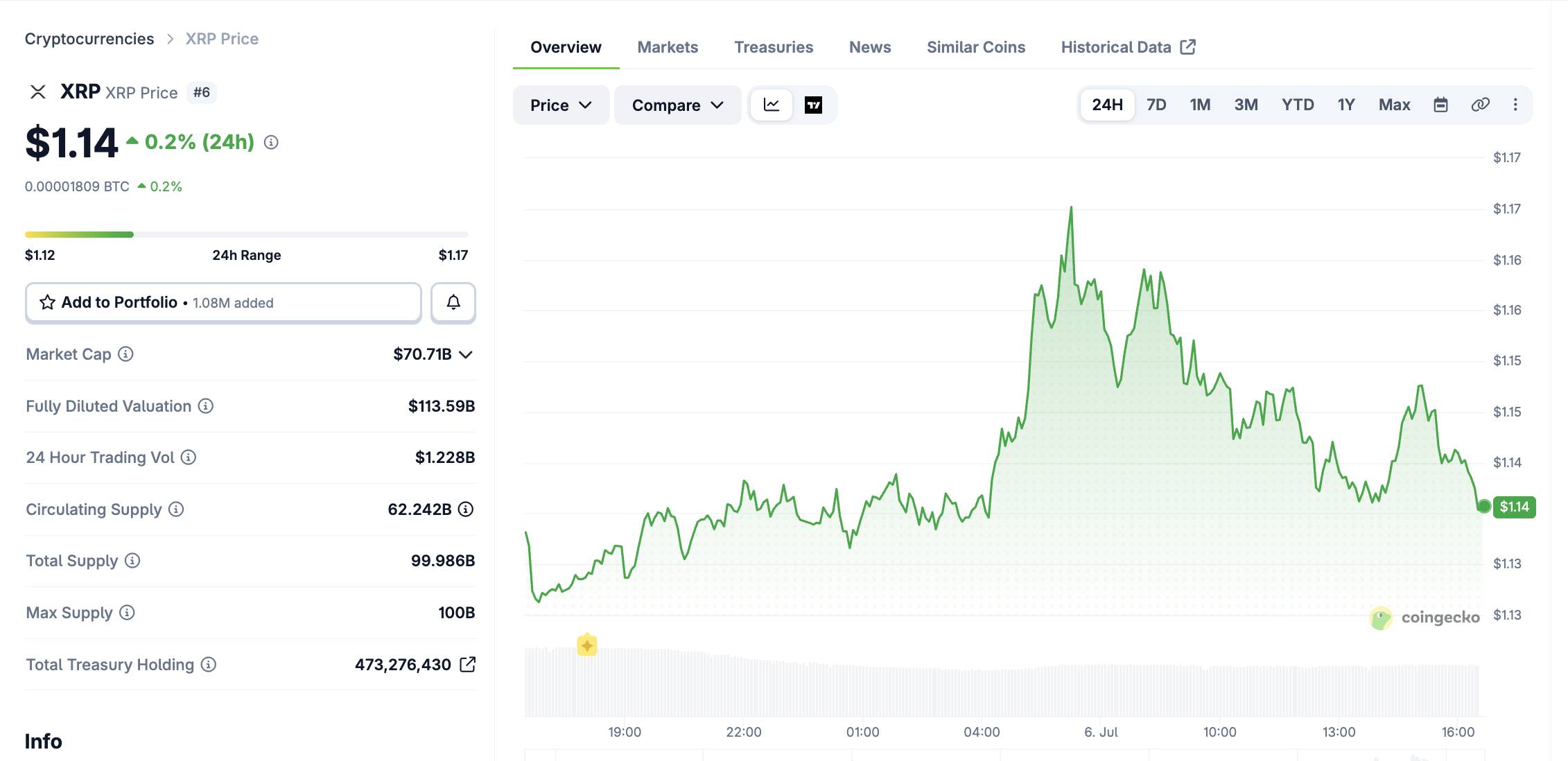Image resolution: width=1568 pixels, height=761 pixels.
Task: Go to Cryptocurrencies breadcrumb link
Action: (x=89, y=39)
